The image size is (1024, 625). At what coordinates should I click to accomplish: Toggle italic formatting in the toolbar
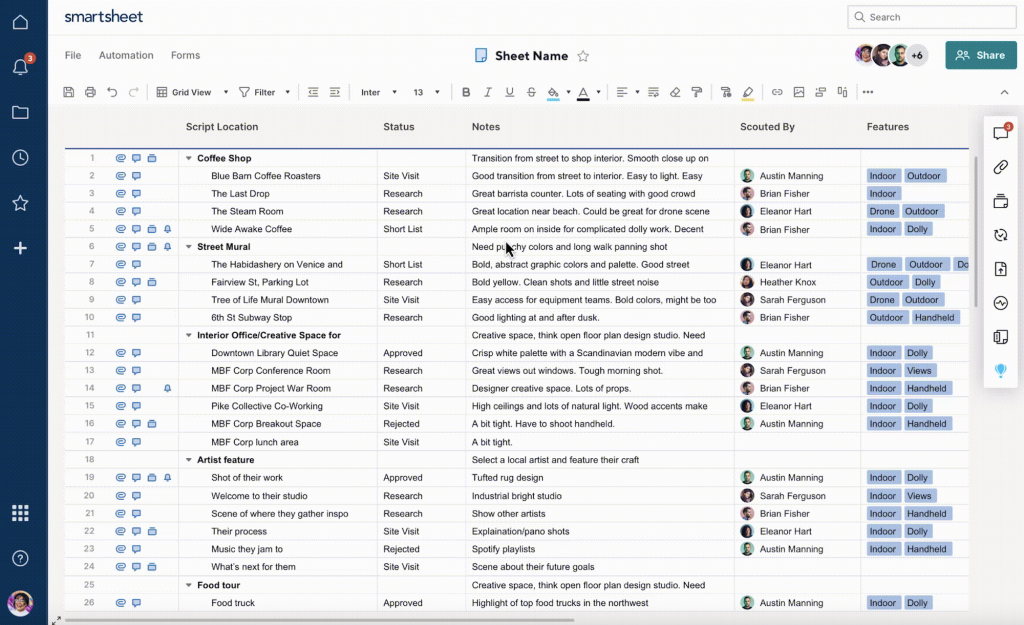(x=488, y=92)
